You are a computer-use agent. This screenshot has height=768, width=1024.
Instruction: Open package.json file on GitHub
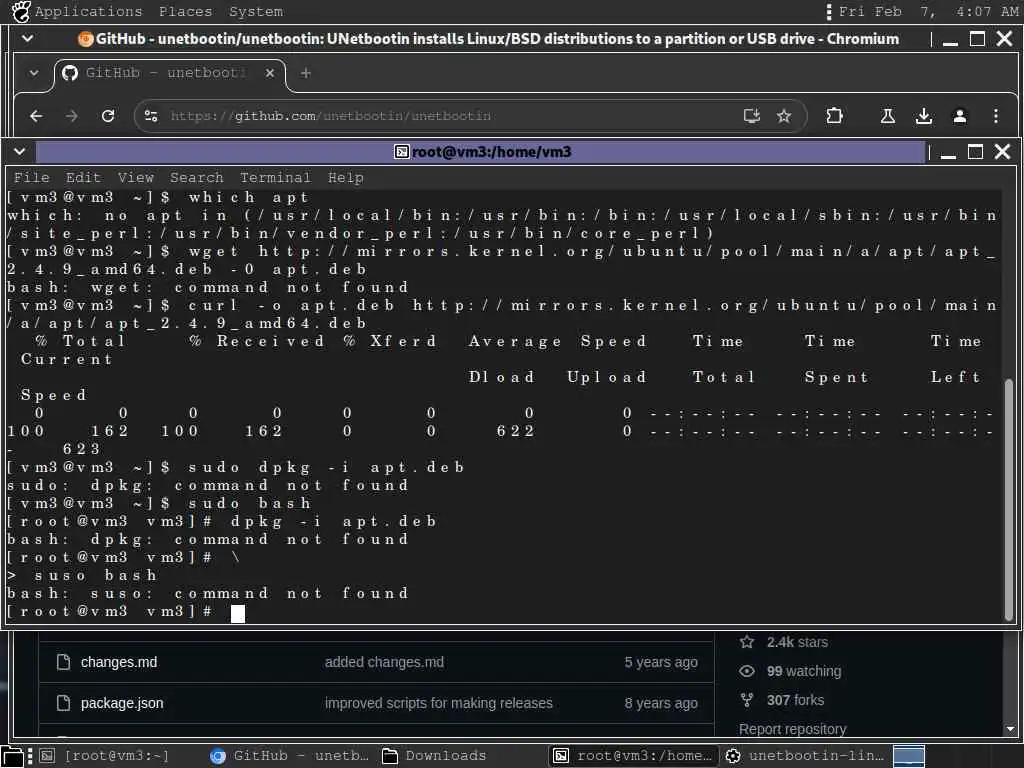(122, 703)
